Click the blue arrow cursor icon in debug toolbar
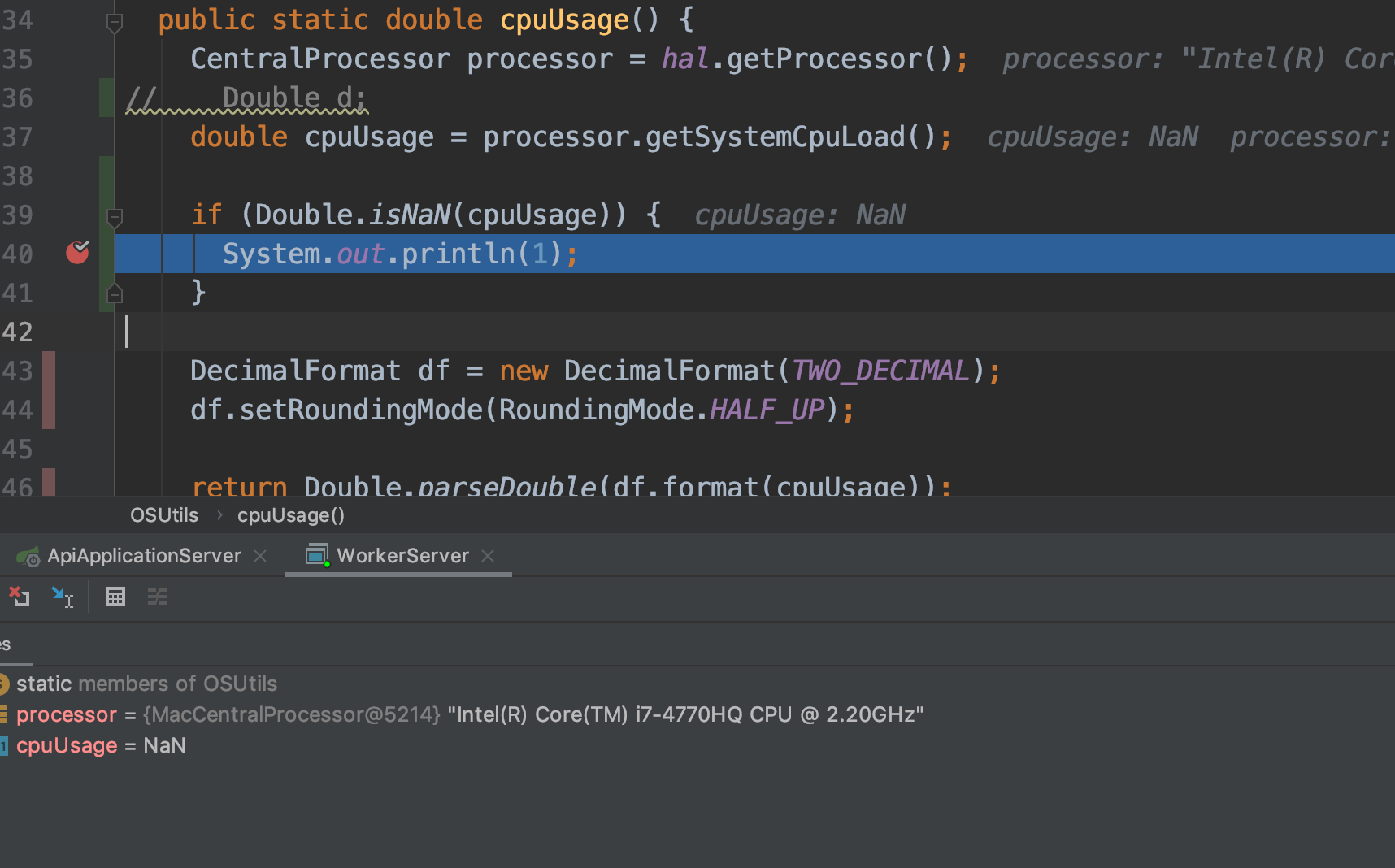The image size is (1395, 868). pos(63,597)
